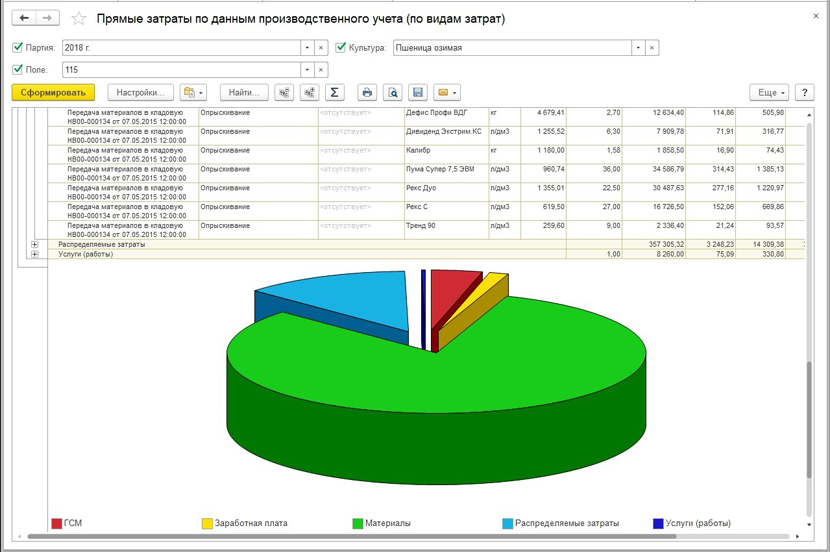830x552 pixels.
Task: Open the Партия dropdown list
Action: (306, 47)
